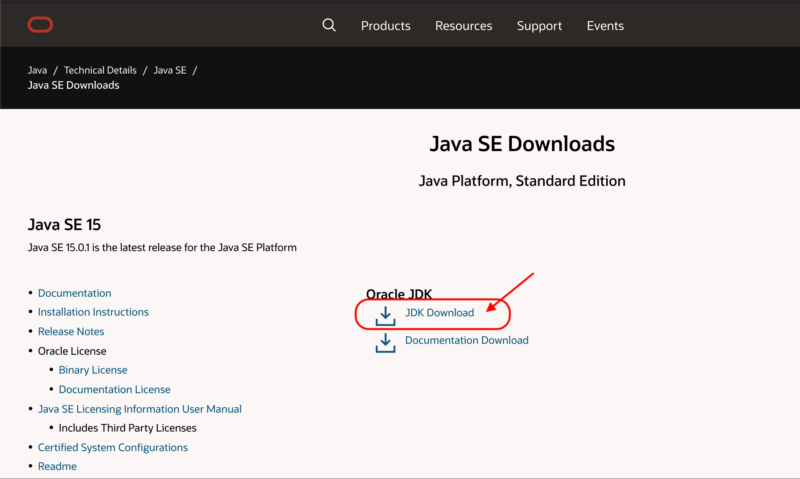Go to the Java SE breadcrumb
Image resolution: width=800 pixels, height=479 pixels.
point(170,70)
